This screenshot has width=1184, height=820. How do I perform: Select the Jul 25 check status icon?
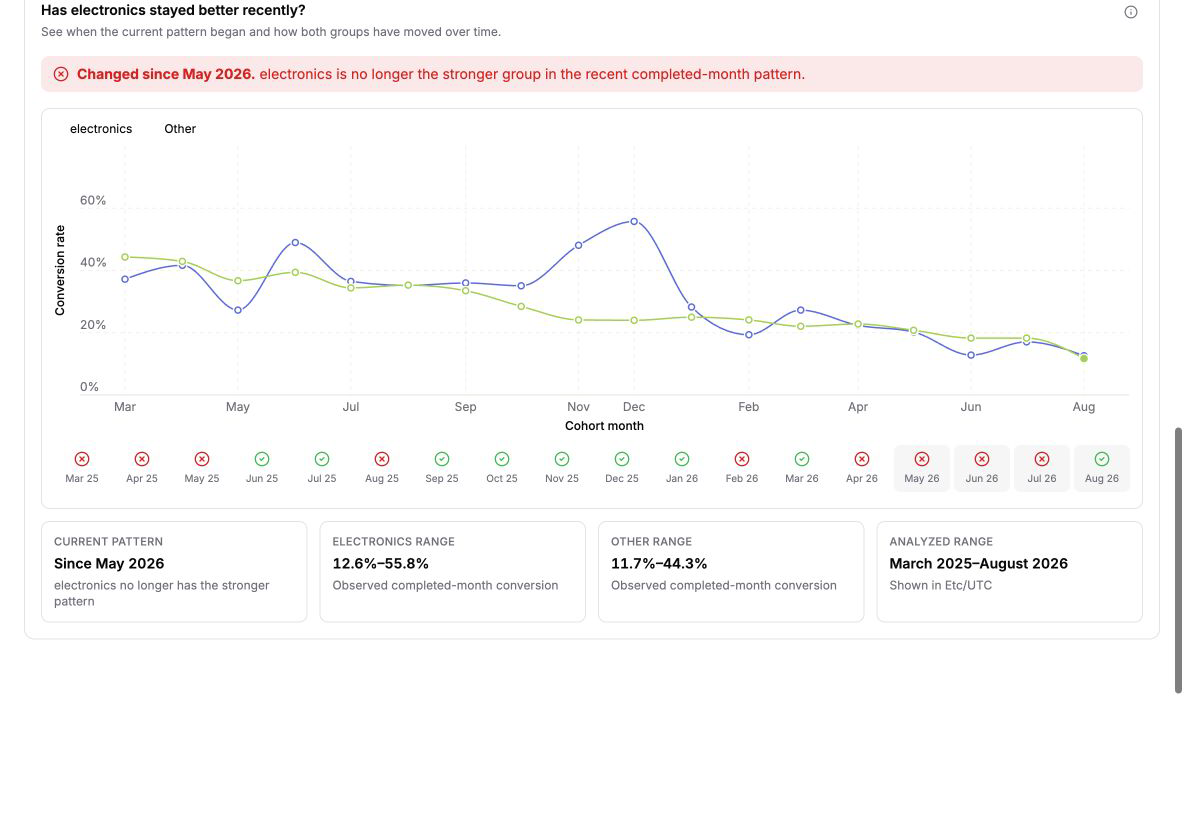(322, 459)
